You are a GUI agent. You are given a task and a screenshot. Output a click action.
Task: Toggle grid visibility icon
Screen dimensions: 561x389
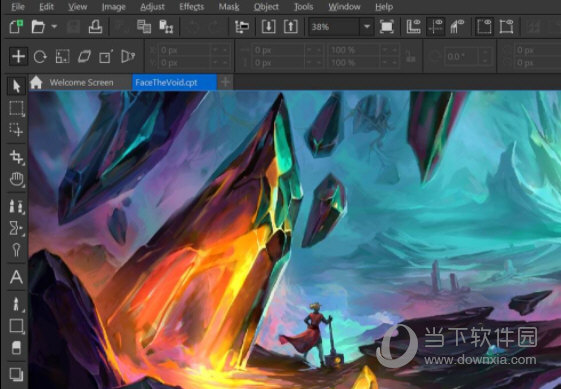457,27
